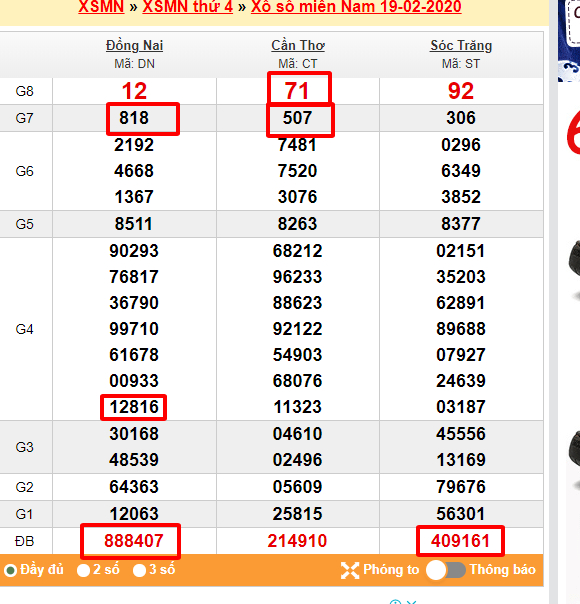Select the 2 số radio option

[x=83, y=570]
